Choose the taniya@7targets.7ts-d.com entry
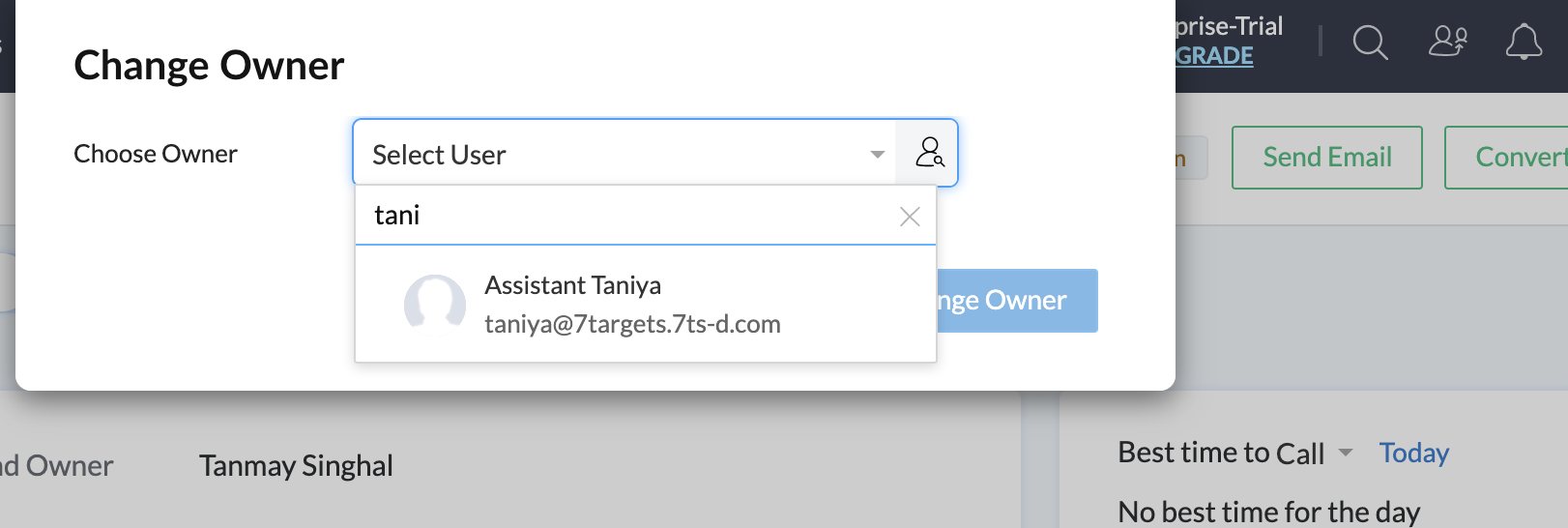 click(x=632, y=324)
